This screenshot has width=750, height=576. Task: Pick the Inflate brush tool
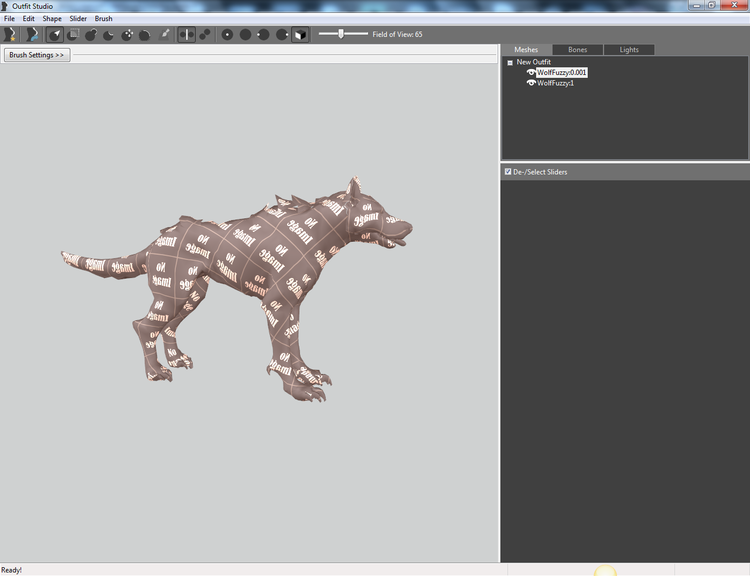click(91, 34)
